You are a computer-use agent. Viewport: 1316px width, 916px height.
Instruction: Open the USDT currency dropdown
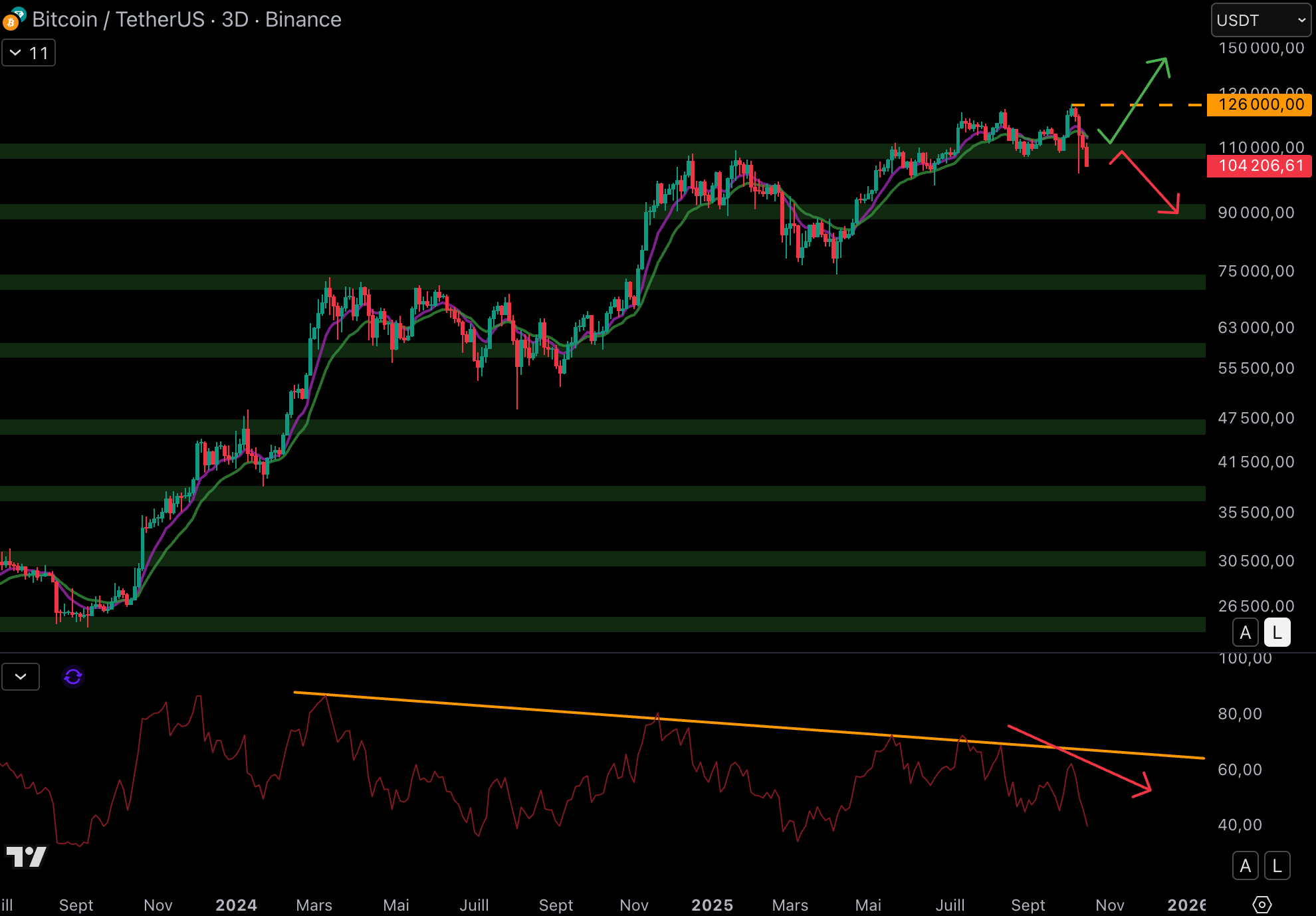coord(1260,20)
